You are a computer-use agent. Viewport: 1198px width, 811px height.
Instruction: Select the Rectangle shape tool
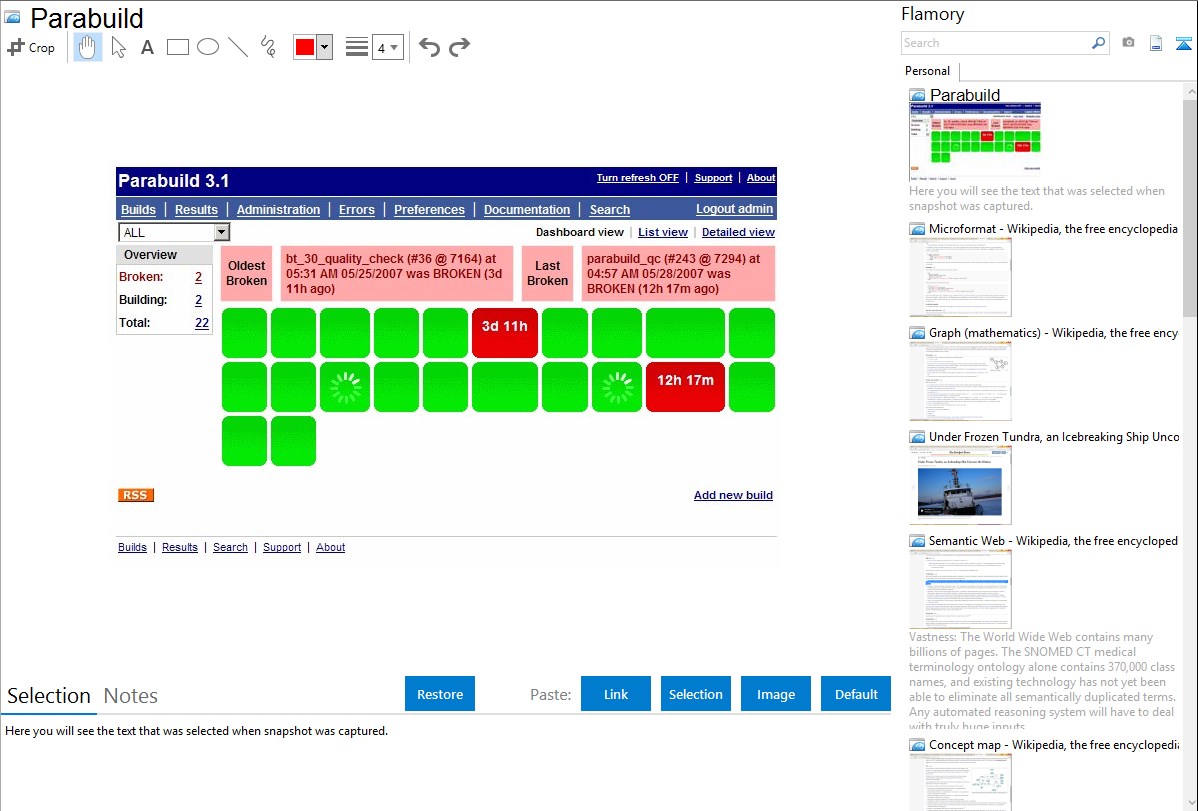(x=177, y=47)
